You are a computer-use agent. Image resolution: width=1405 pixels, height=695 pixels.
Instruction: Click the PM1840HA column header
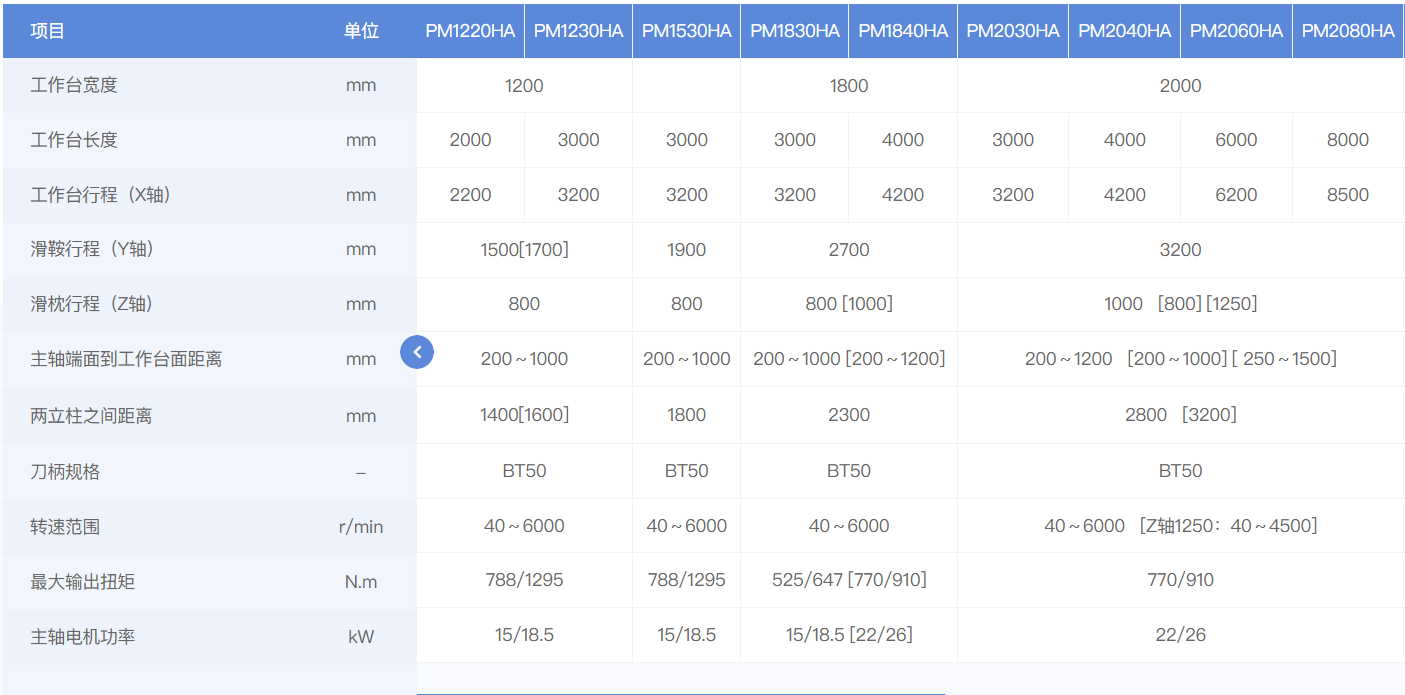[x=903, y=31]
